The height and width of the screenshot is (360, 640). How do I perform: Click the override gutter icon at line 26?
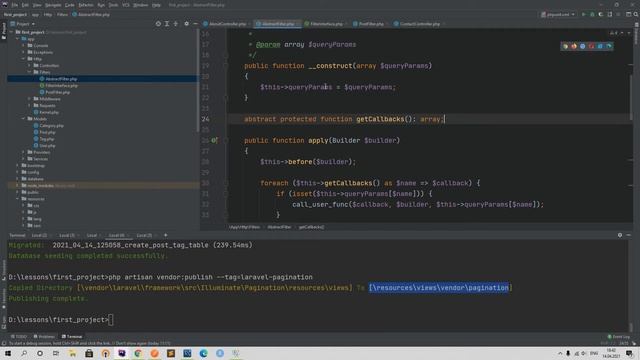(x=214, y=140)
